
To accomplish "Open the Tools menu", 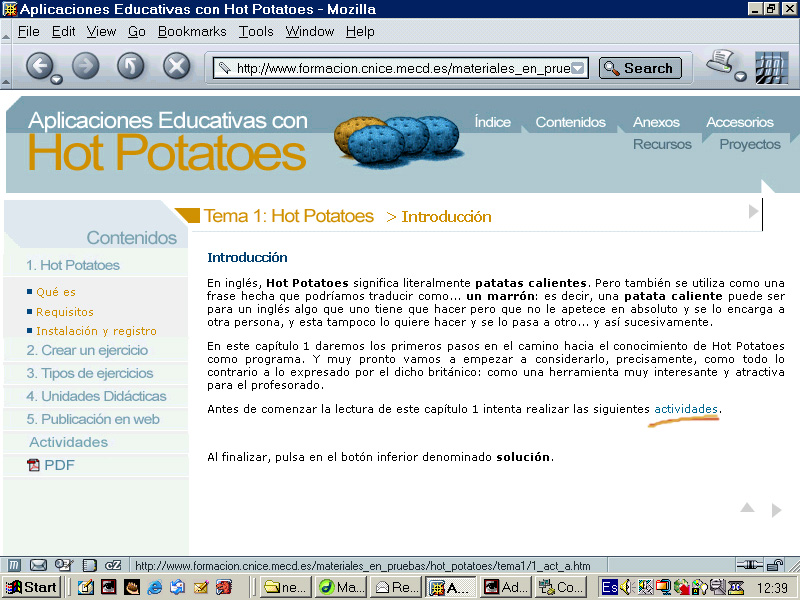I will (256, 31).
